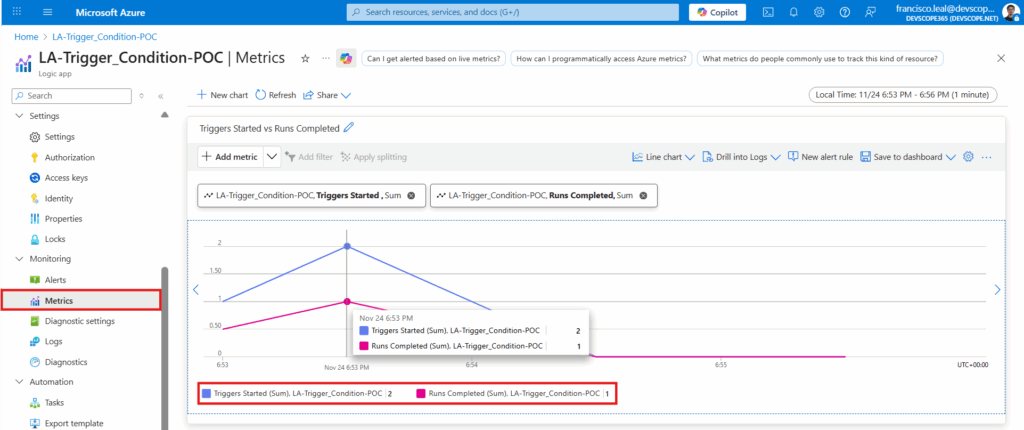Refresh the metrics chart
Viewport: 1024px width, 430px height.
coord(276,95)
